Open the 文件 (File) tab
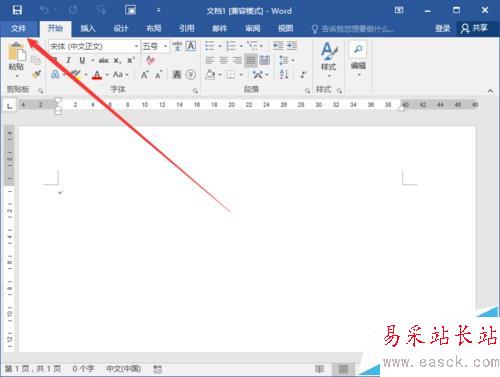 click(x=18, y=28)
